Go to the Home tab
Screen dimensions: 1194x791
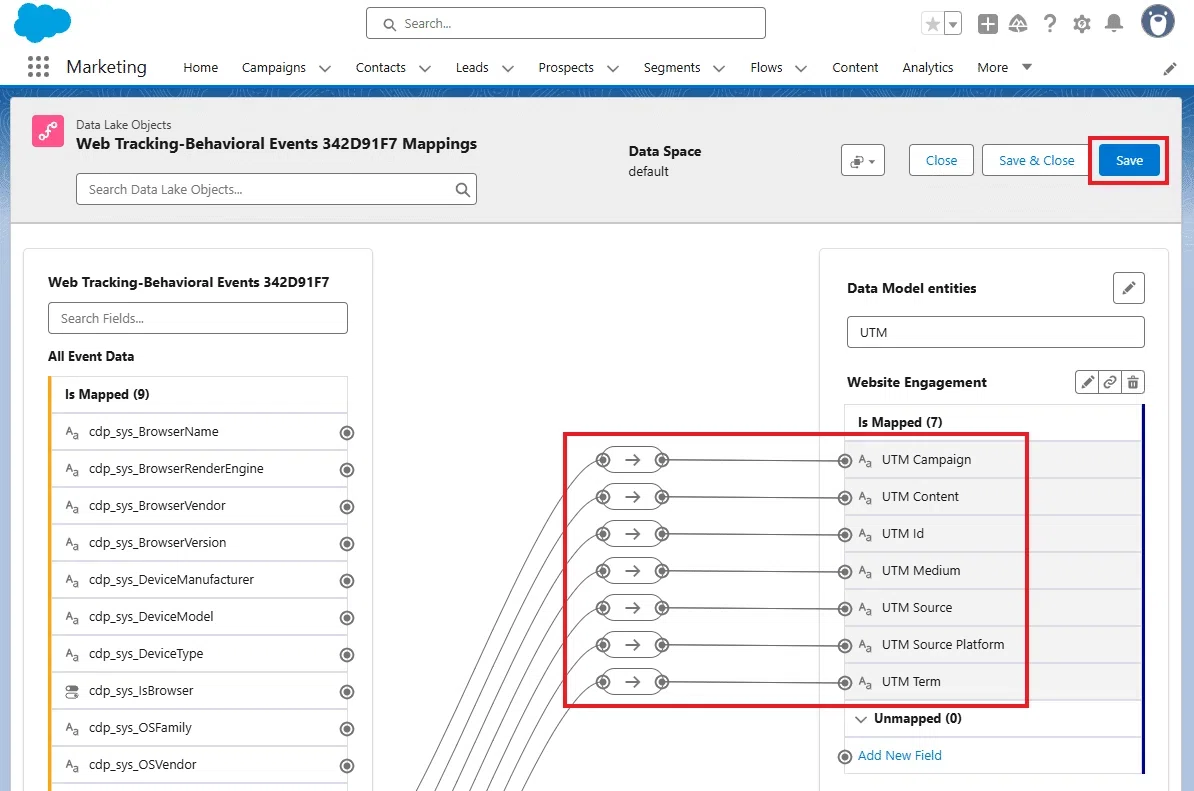click(200, 68)
